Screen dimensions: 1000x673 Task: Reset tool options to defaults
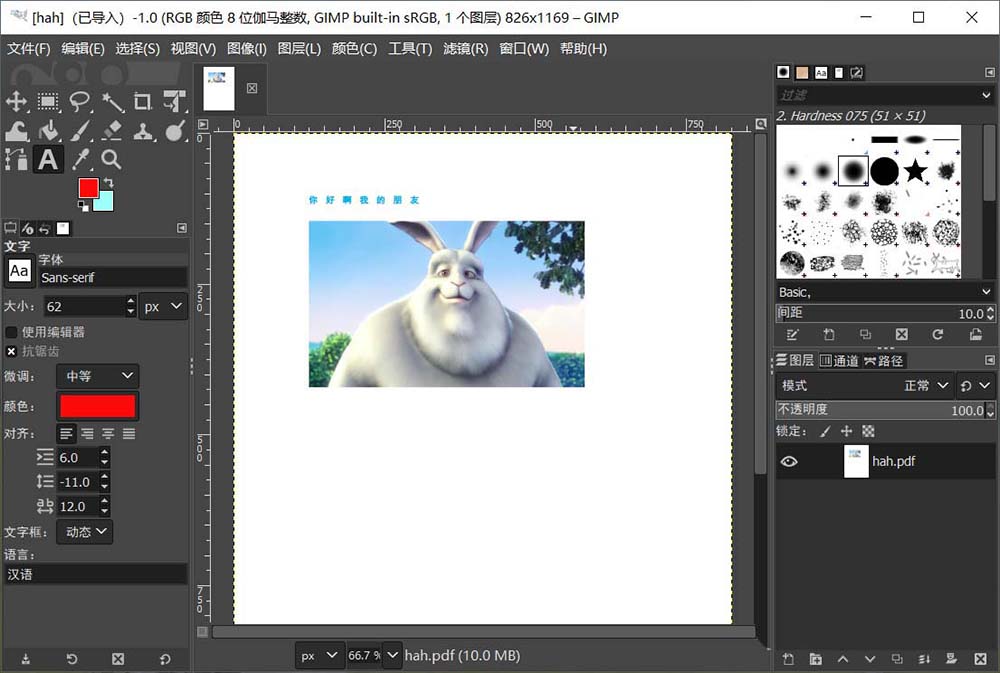165,659
